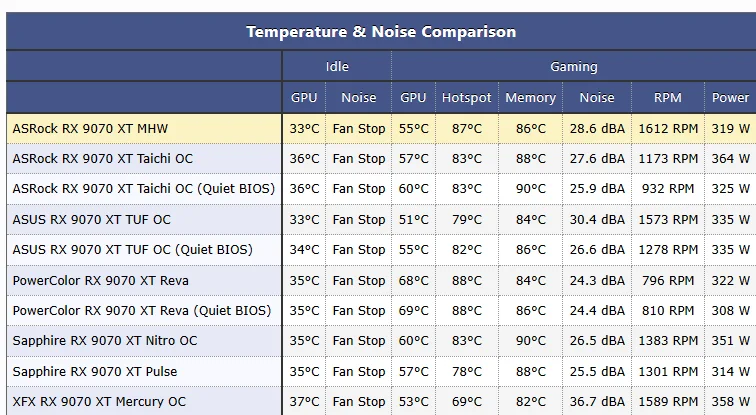756x415 pixels.
Task: Select ASRock RX 9070 XT Taichi OC row
Action: 381,159
